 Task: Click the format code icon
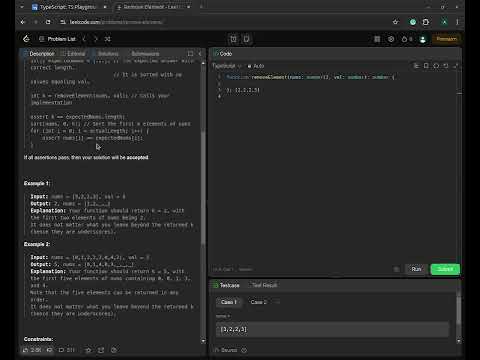tap(416, 66)
